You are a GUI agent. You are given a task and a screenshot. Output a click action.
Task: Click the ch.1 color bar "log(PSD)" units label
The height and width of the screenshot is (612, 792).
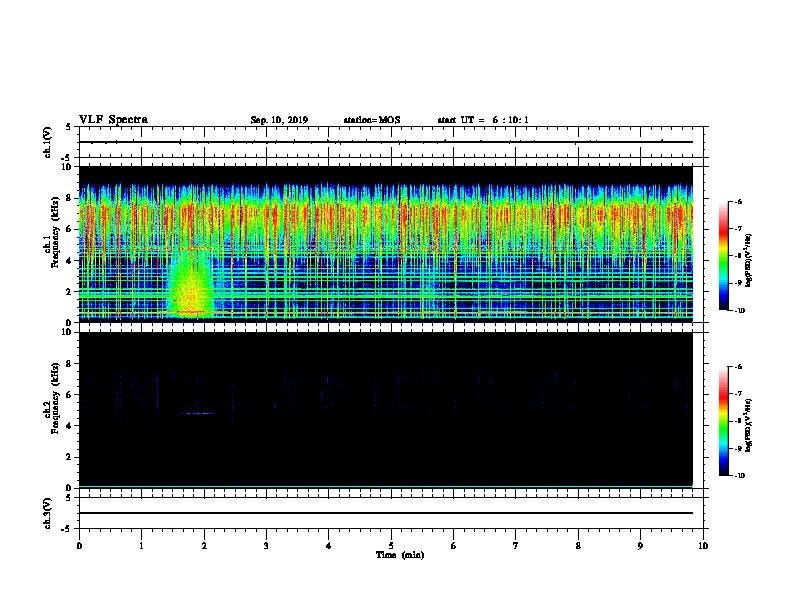tap(749, 260)
